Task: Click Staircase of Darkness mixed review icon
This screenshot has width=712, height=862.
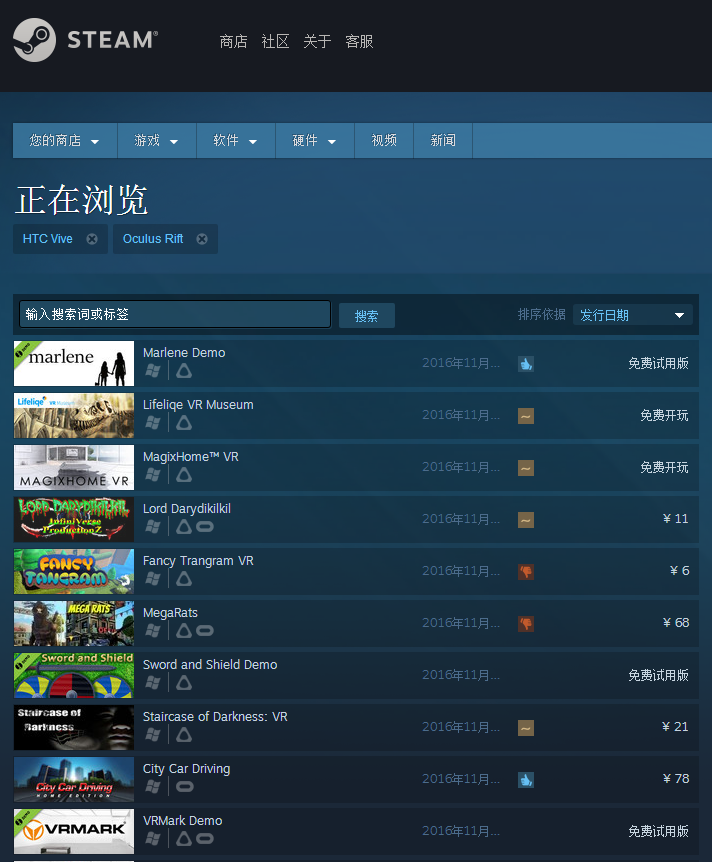Action: (526, 728)
